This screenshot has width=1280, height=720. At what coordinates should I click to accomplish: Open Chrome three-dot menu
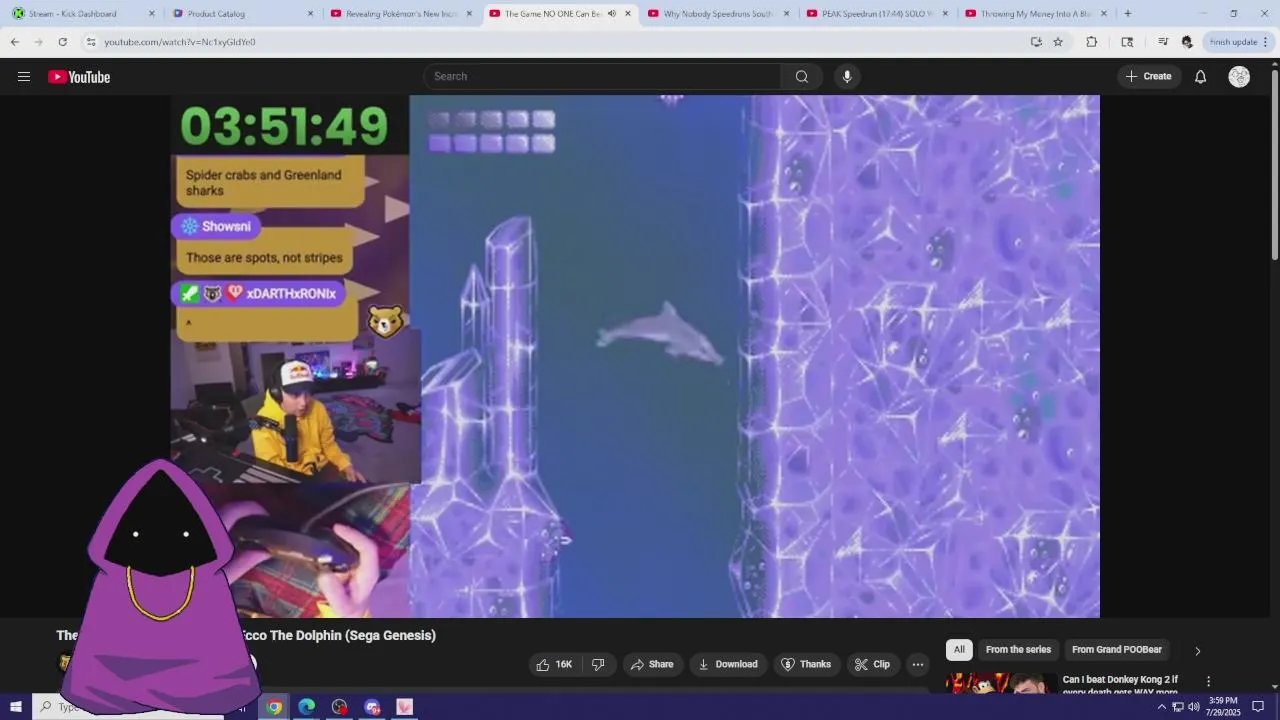[x=1266, y=42]
